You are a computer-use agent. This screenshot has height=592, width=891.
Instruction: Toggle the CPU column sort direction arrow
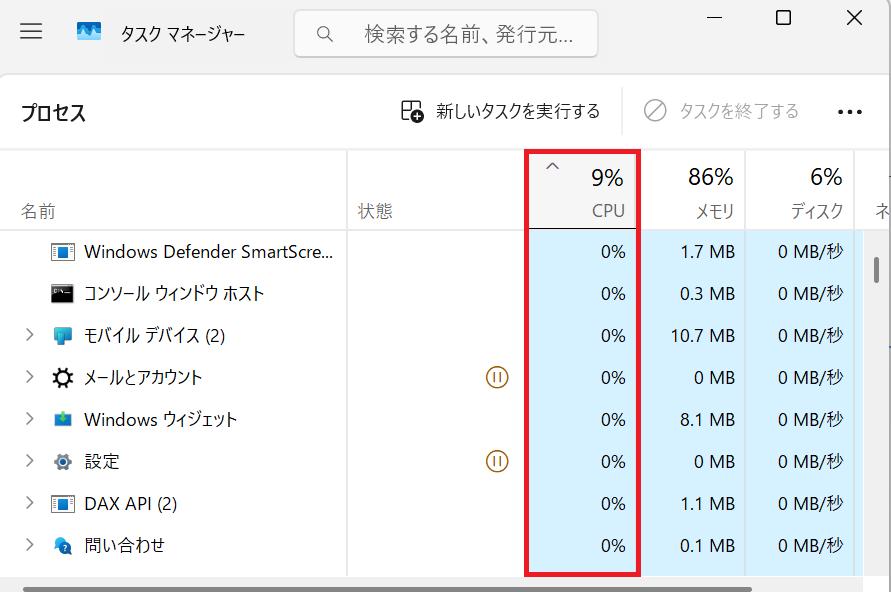pos(551,166)
